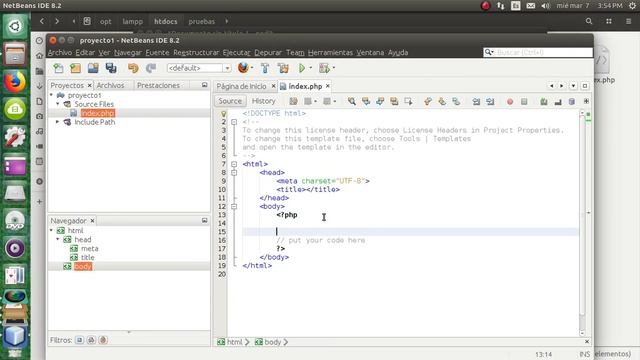Close the index.php editor tab
640x360 pixels.
[x=327, y=86]
